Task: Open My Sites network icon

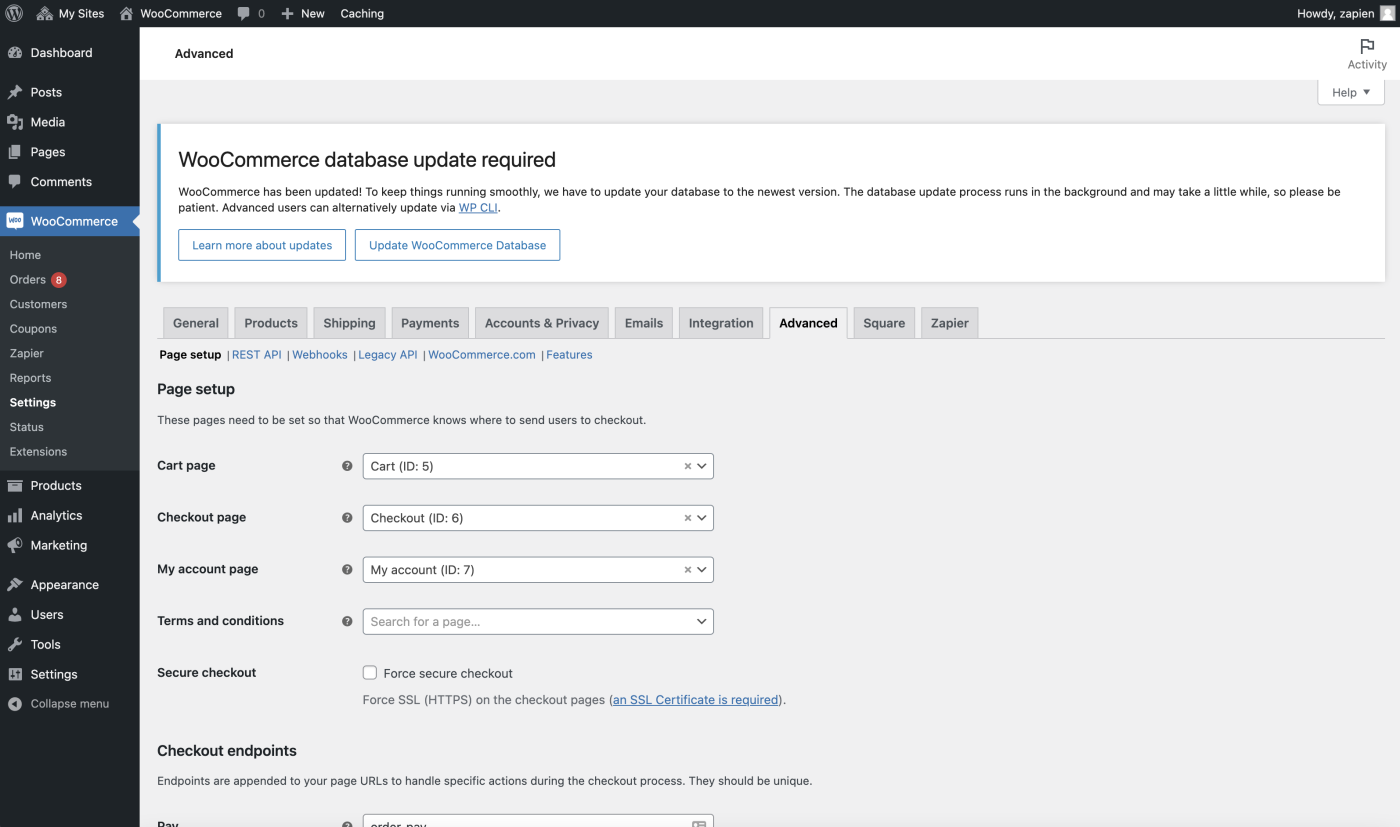Action: pyautogui.click(x=45, y=13)
